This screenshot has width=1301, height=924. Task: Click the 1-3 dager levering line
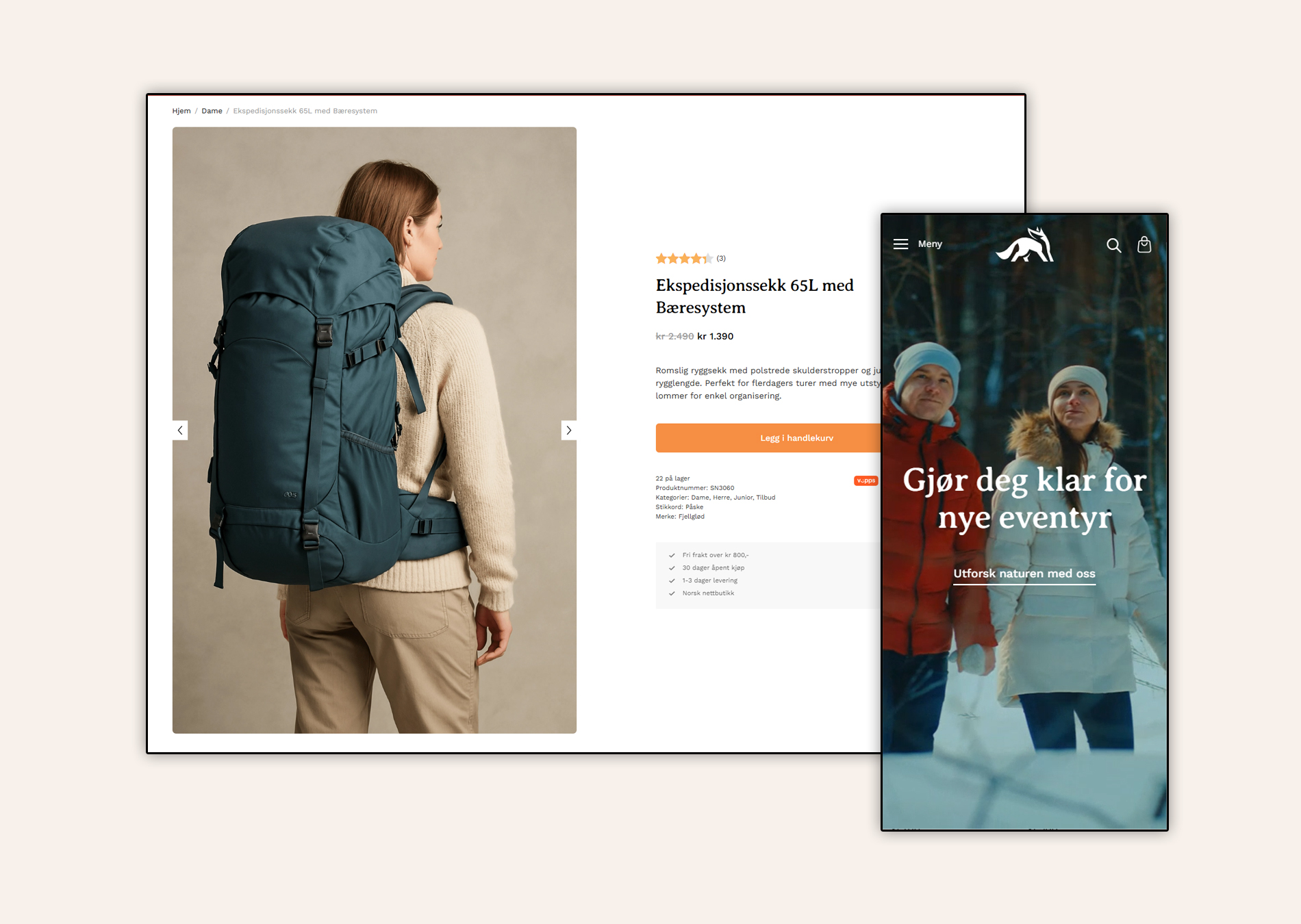point(709,580)
